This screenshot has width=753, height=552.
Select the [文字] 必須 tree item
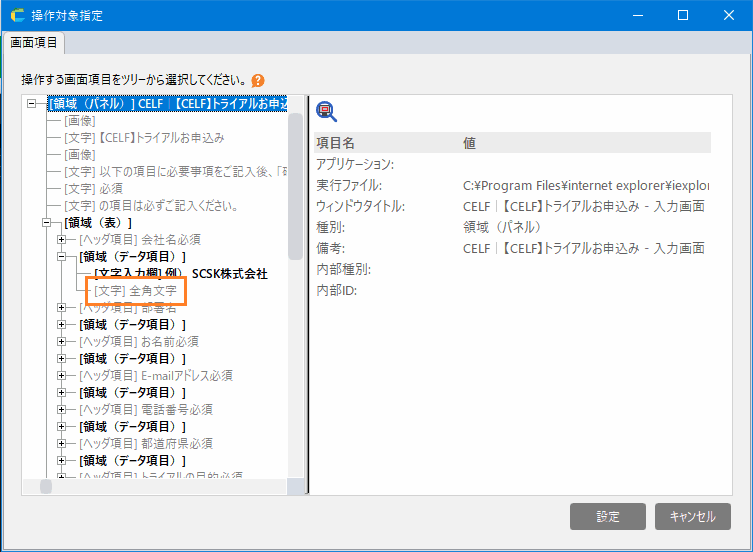(93, 188)
